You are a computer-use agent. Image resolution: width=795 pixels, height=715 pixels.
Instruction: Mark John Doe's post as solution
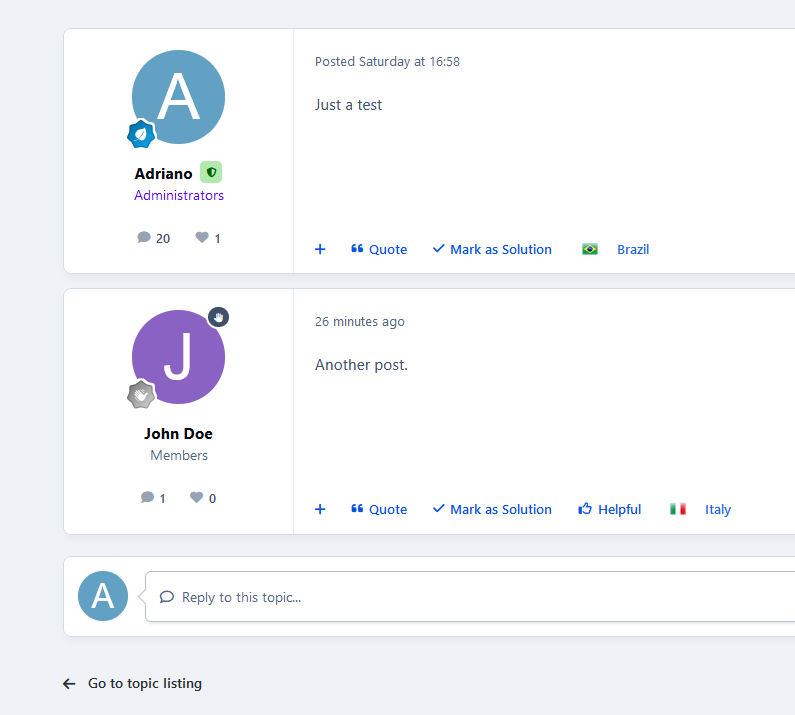coord(492,509)
